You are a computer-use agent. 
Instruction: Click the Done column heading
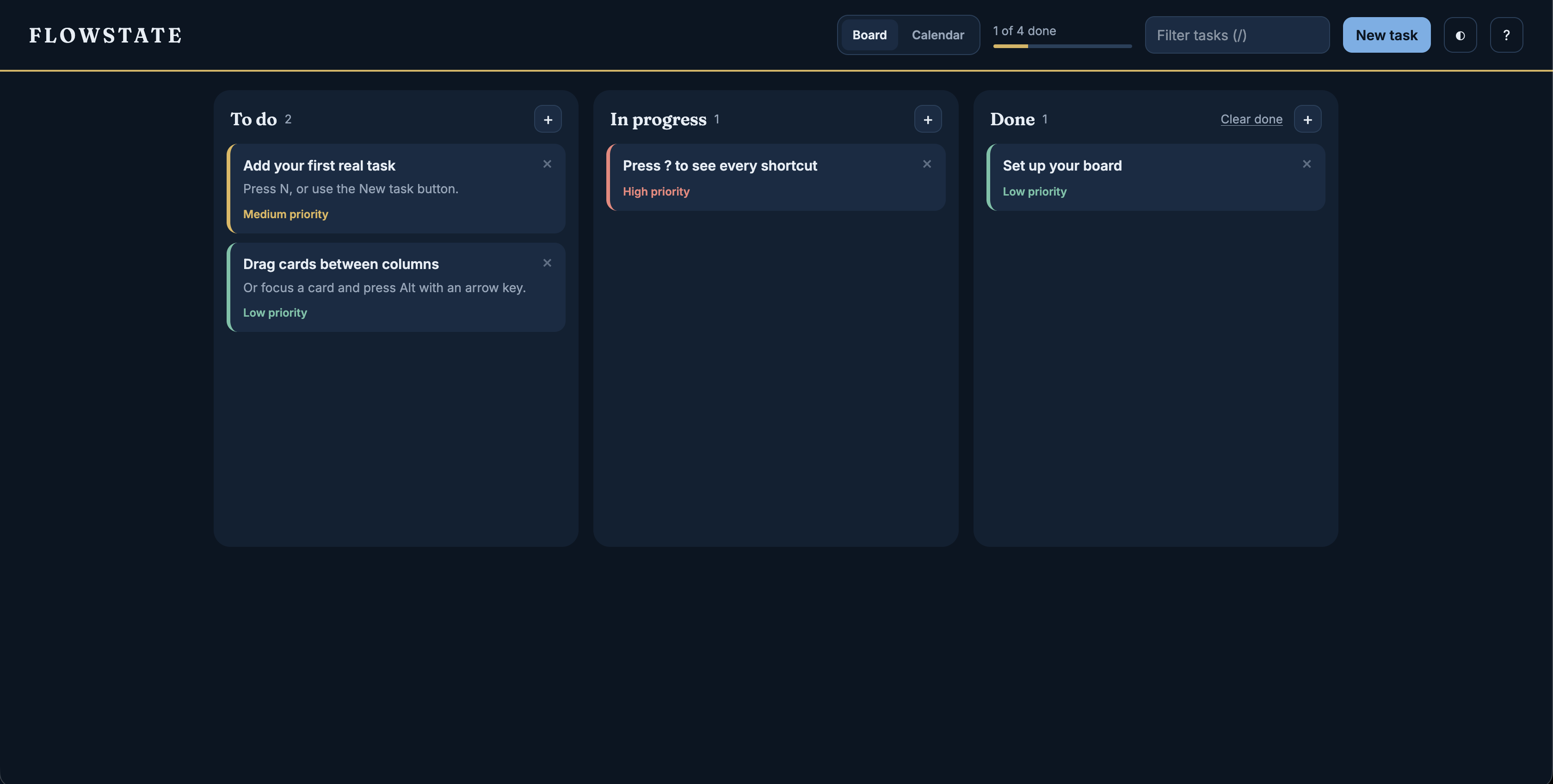[x=1012, y=119]
